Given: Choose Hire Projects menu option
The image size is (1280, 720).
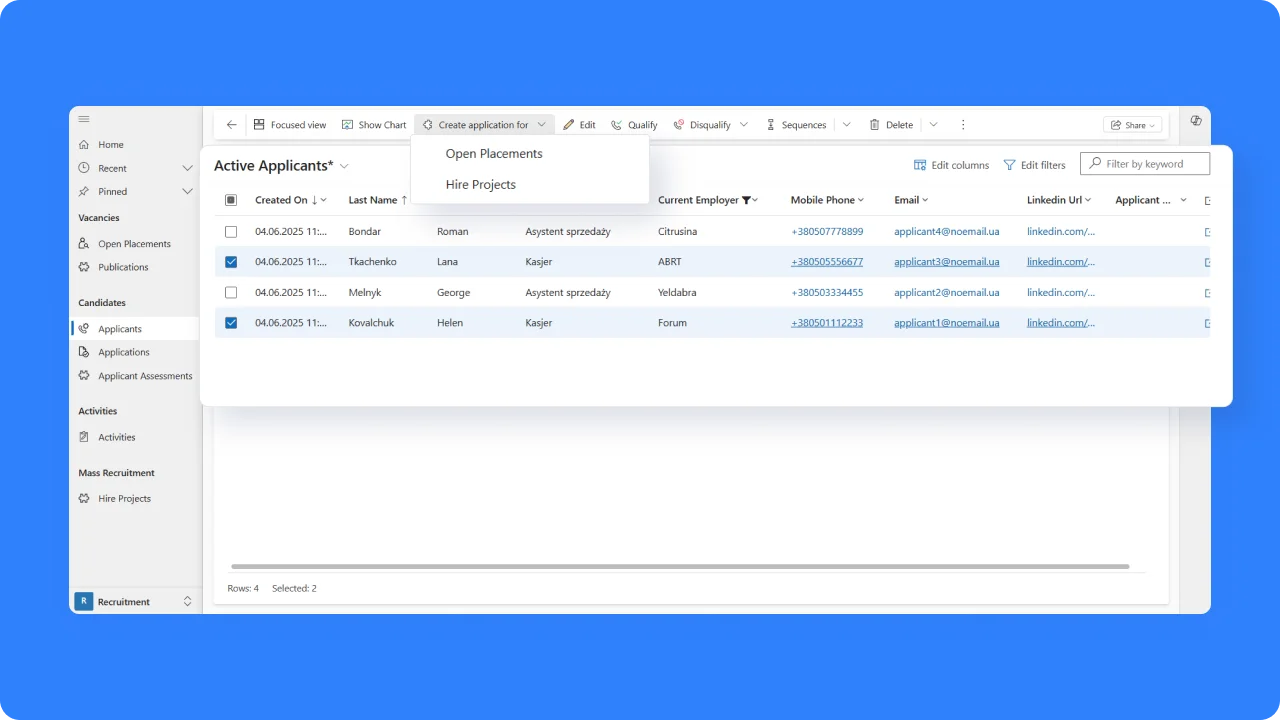Looking at the screenshot, I should tap(481, 185).
